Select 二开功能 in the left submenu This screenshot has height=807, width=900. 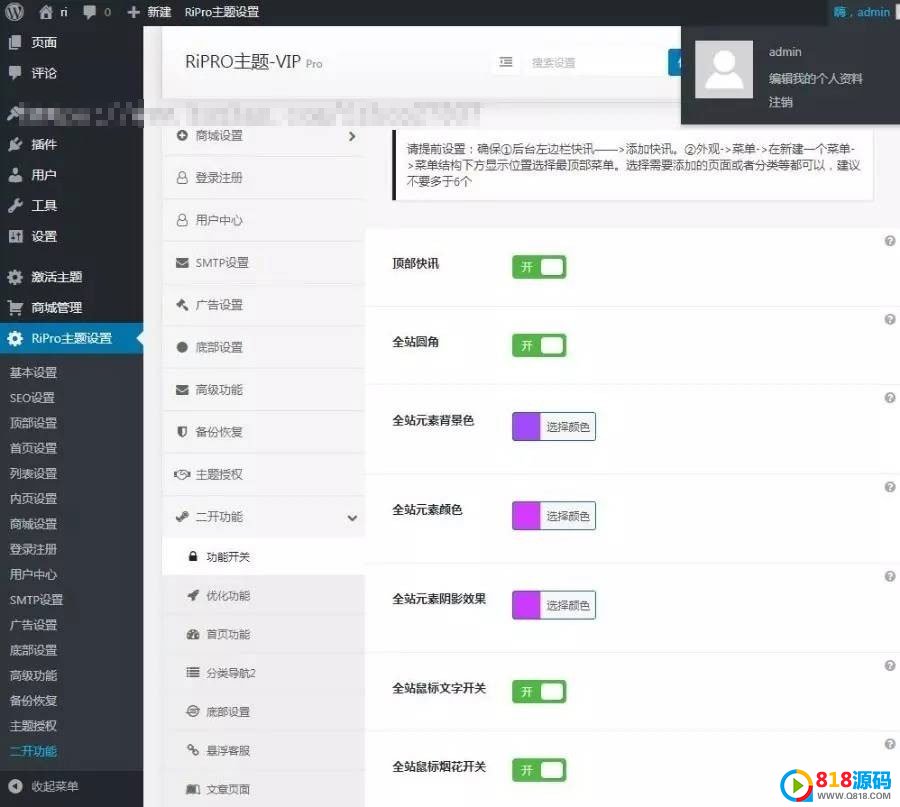(x=33, y=751)
